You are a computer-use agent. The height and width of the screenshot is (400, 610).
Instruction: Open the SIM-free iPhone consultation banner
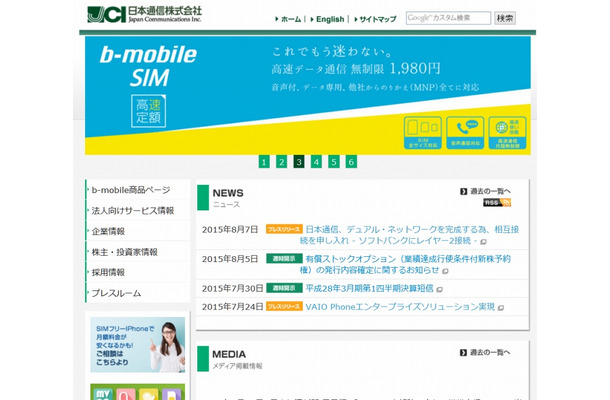[138, 345]
